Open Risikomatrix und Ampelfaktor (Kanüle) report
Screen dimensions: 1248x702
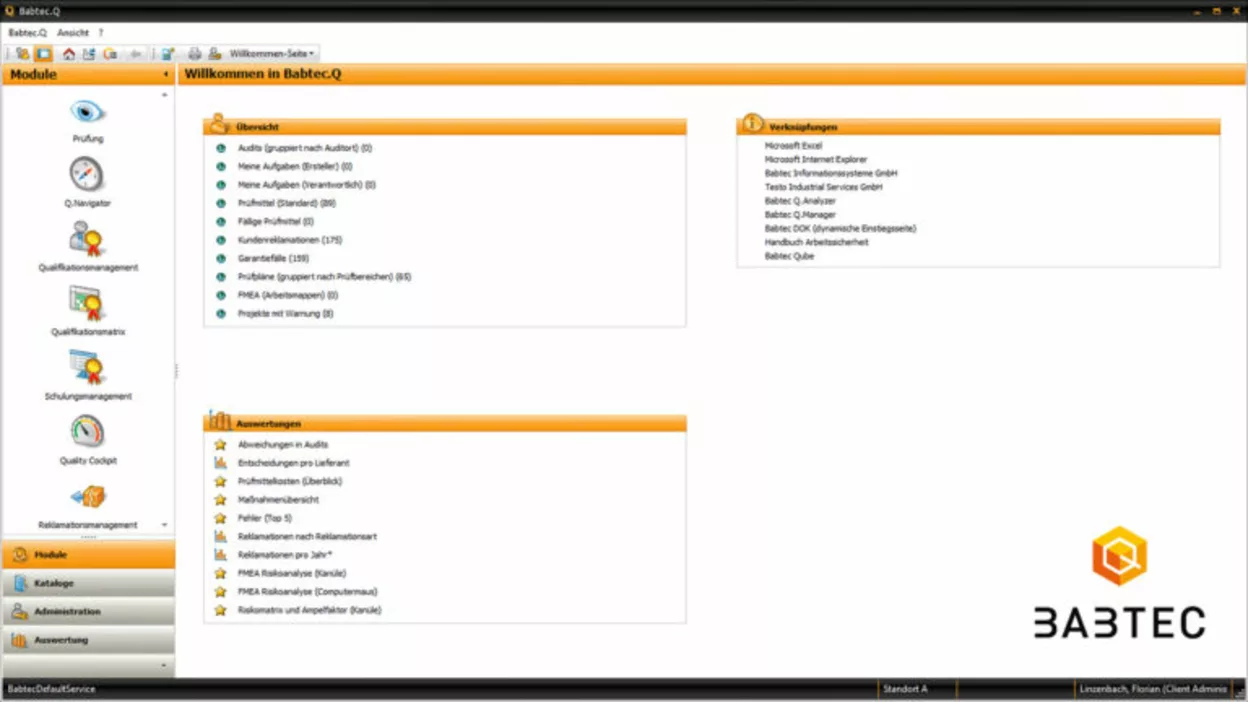(310, 610)
